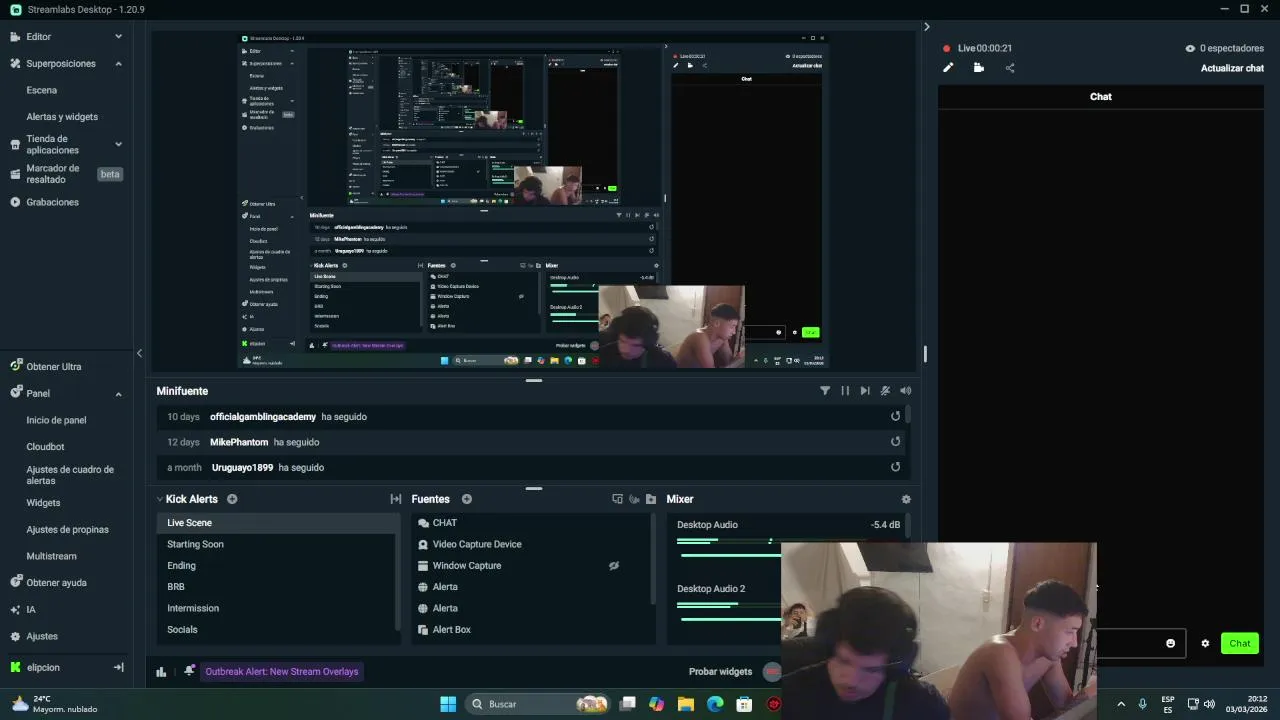Open Ajustes de propinas
Screen dimensions: 1280x720
pyautogui.click(x=67, y=529)
